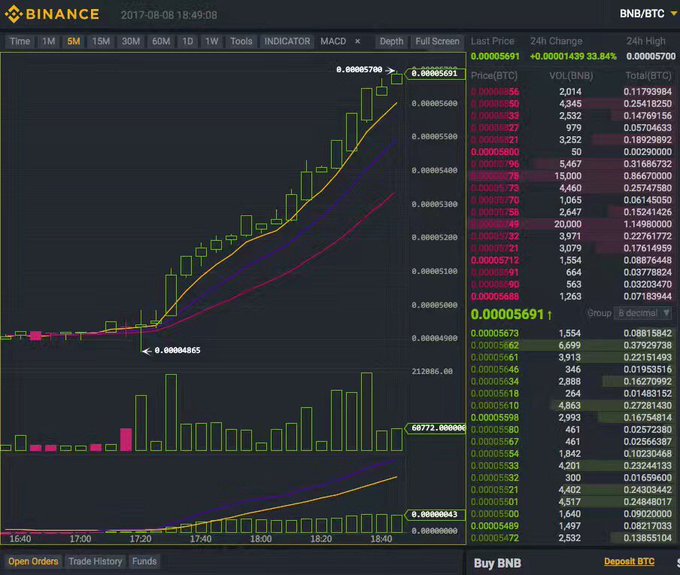Switch to the Trade History tab
This screenshot has width=680, height=575.
click(95, 561)
